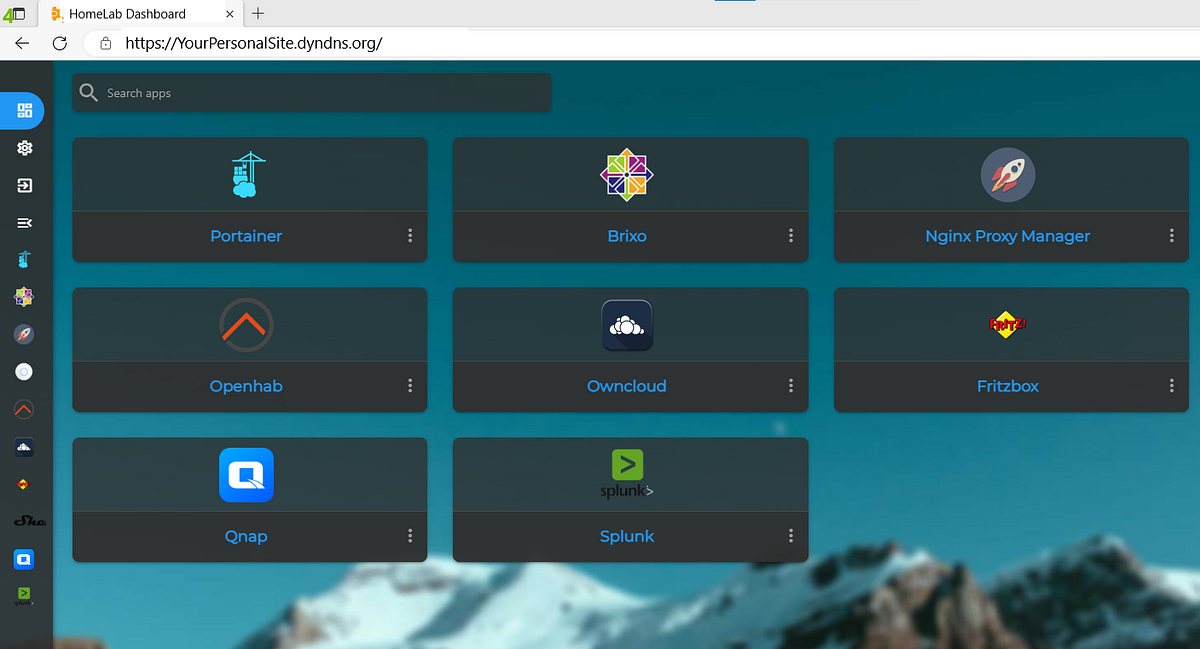The image size is (1200, 649).
Task: Select the Fritzbox icon in the sidebar
Action: click(23, 484)
